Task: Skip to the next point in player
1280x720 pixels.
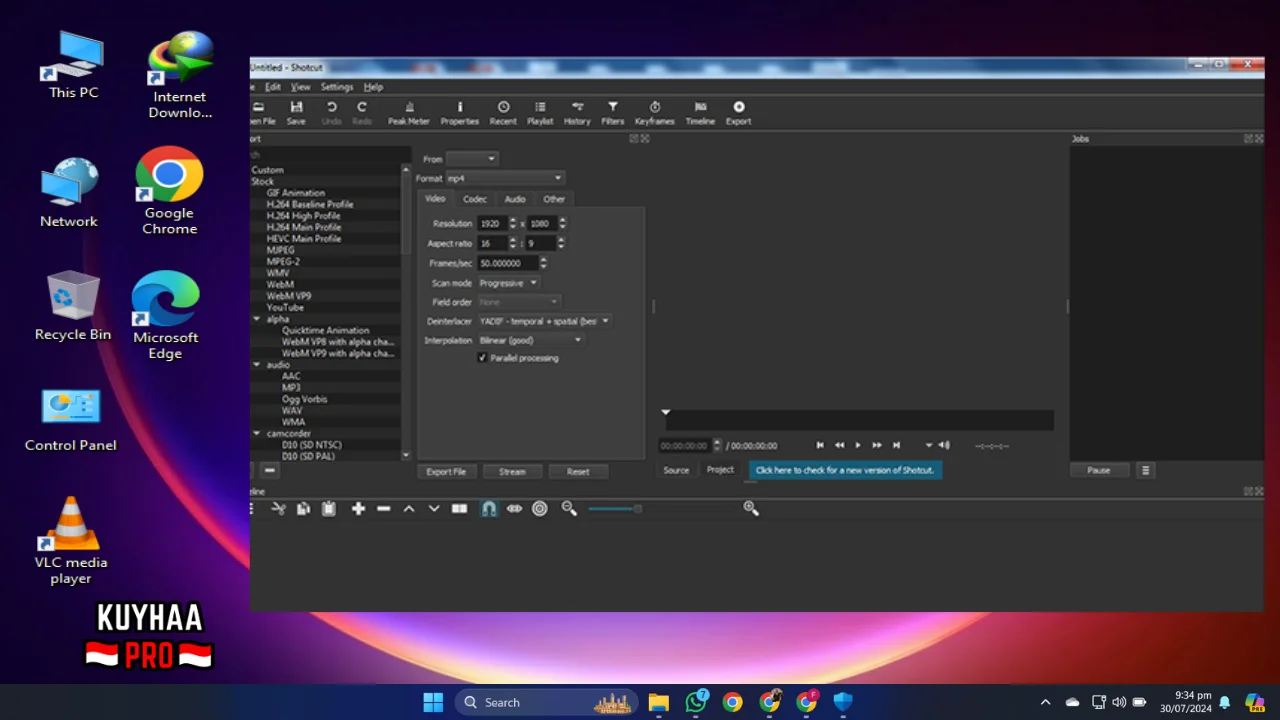Action: pyautogui.click(x=896, y=445)
